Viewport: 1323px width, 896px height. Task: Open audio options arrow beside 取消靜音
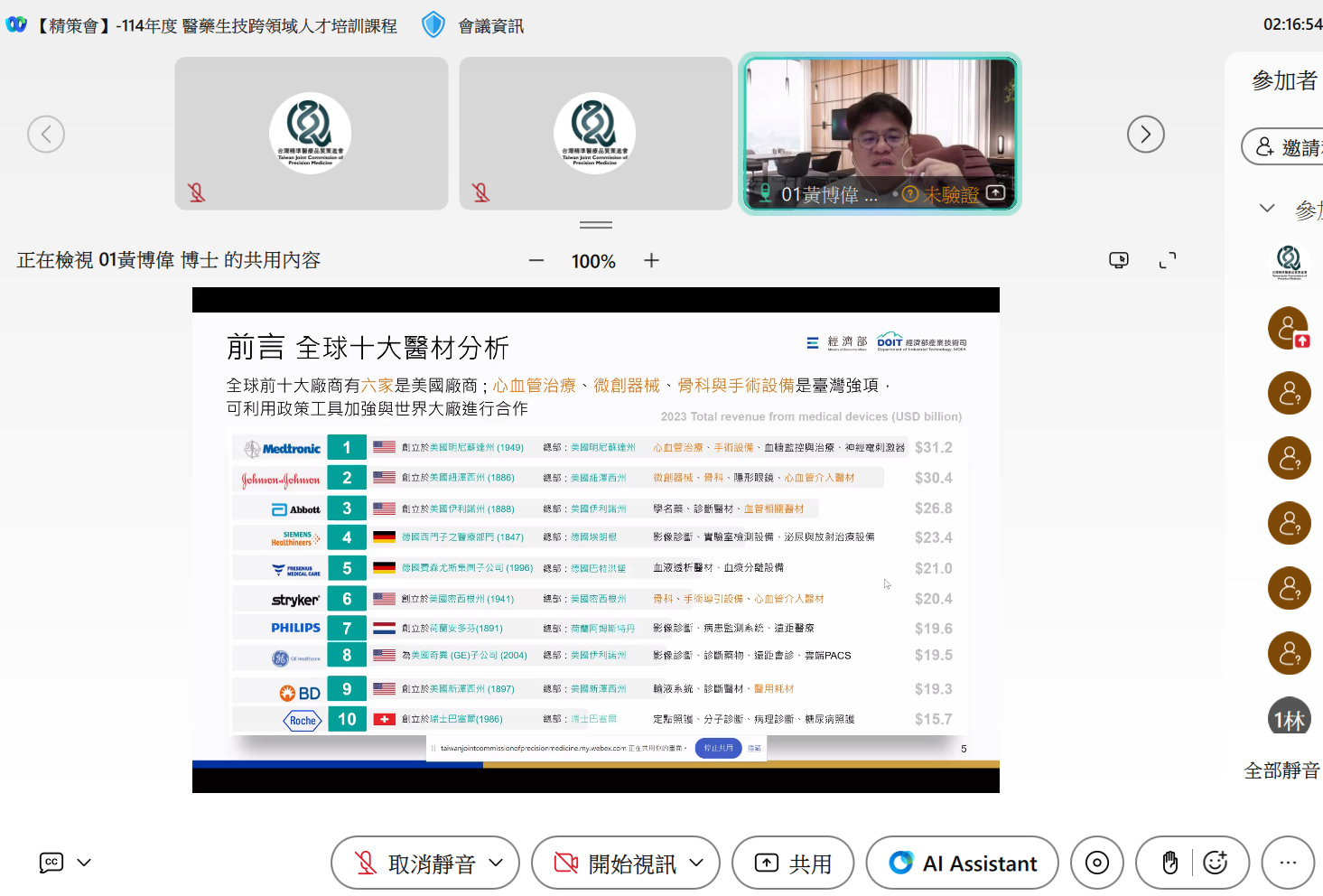tap(496, 863)
